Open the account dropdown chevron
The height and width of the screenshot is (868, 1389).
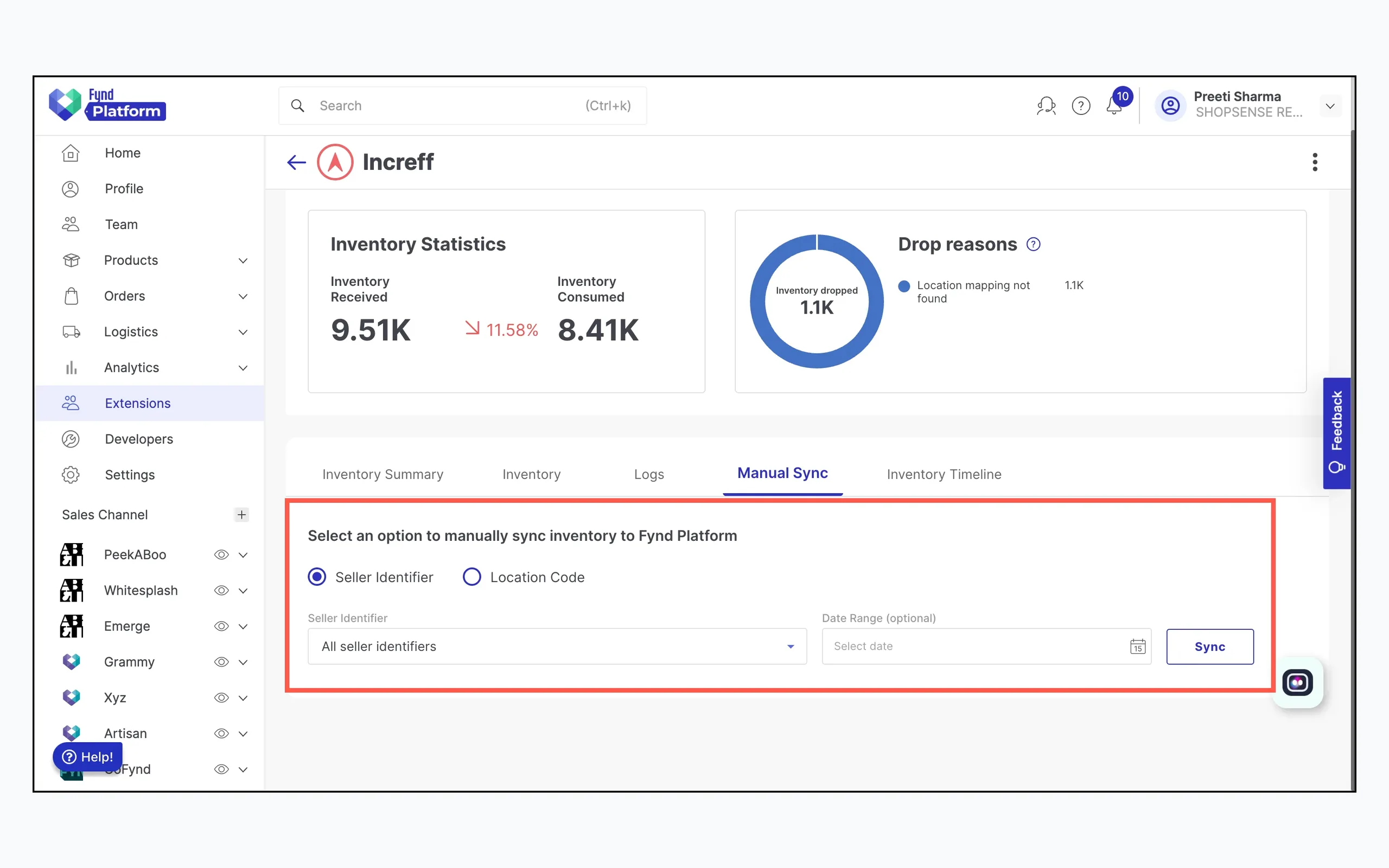pyautogui.click(x=1330, y=106)
